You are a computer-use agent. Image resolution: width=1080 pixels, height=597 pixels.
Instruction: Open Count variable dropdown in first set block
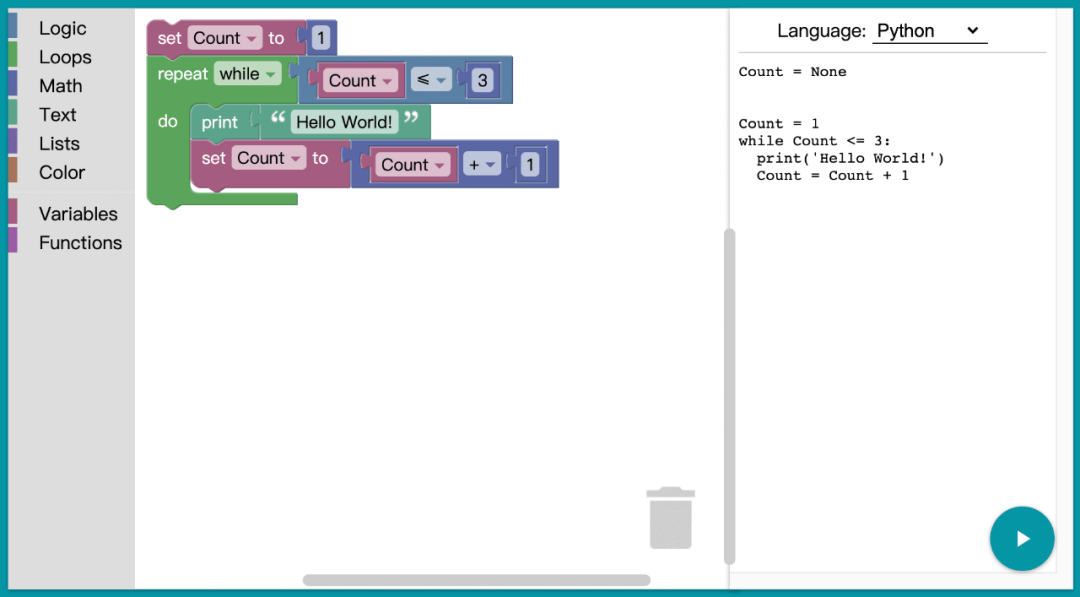click(x=225, y=38)
